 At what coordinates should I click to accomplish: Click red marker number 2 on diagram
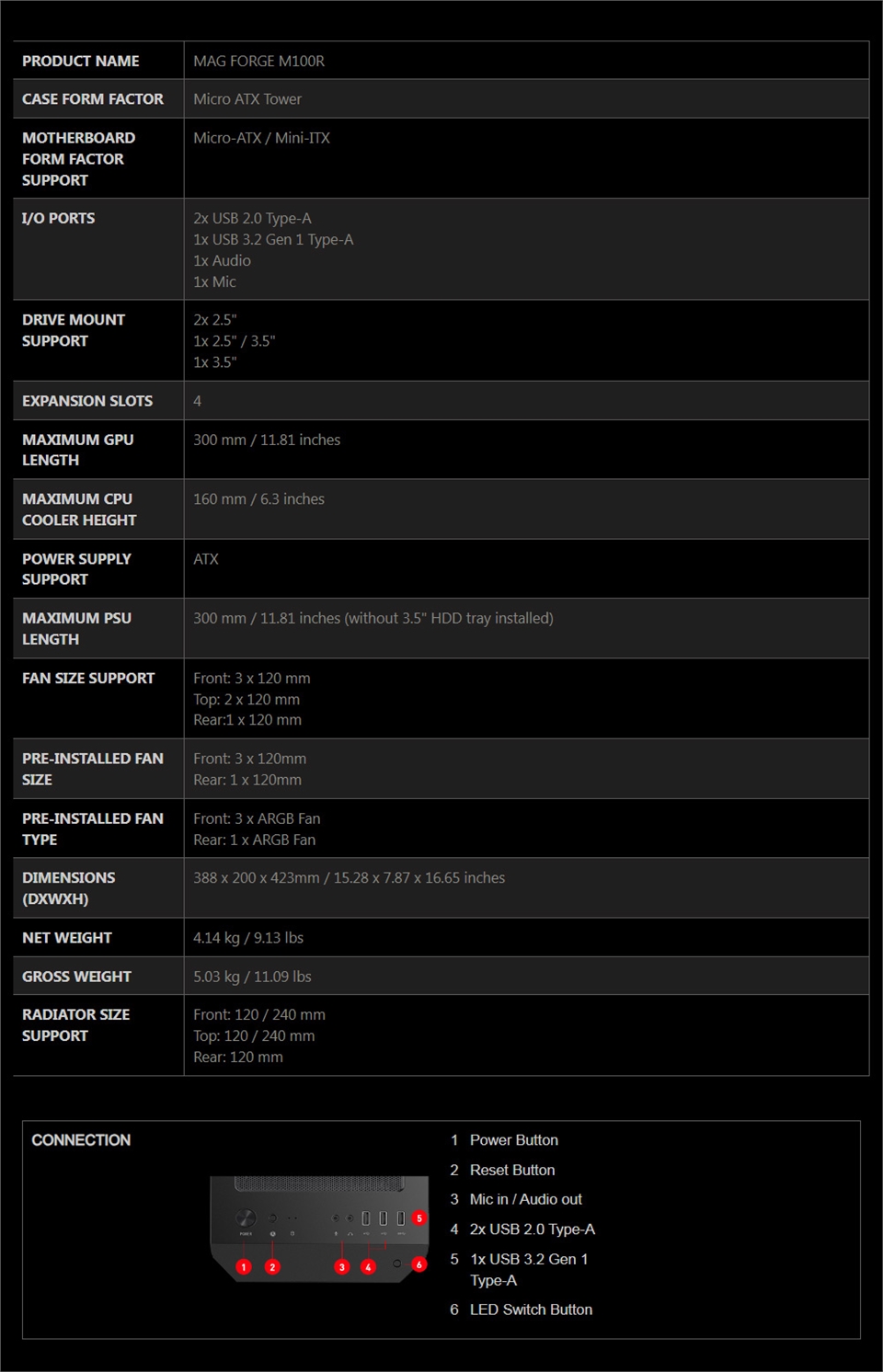(272, 1266)
